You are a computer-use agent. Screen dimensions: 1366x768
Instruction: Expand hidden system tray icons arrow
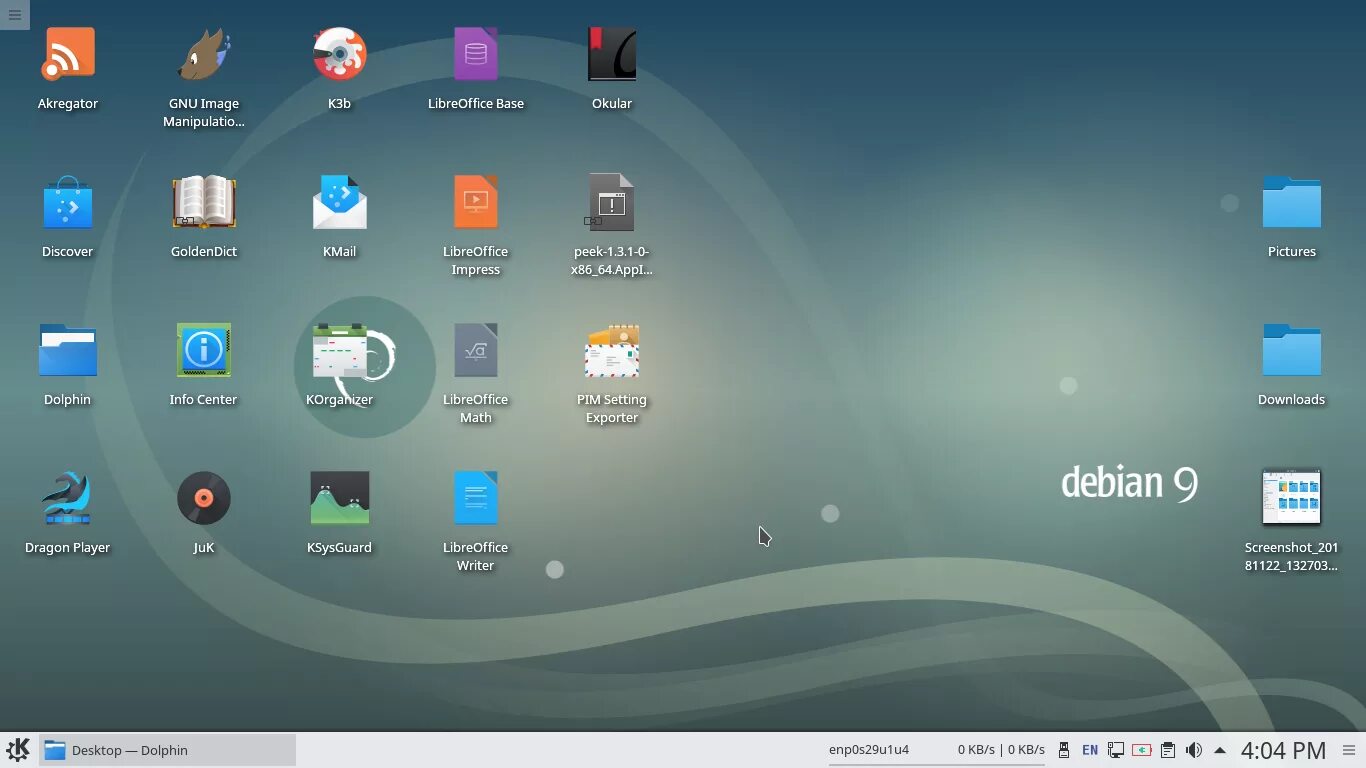tap(1220, 750)
